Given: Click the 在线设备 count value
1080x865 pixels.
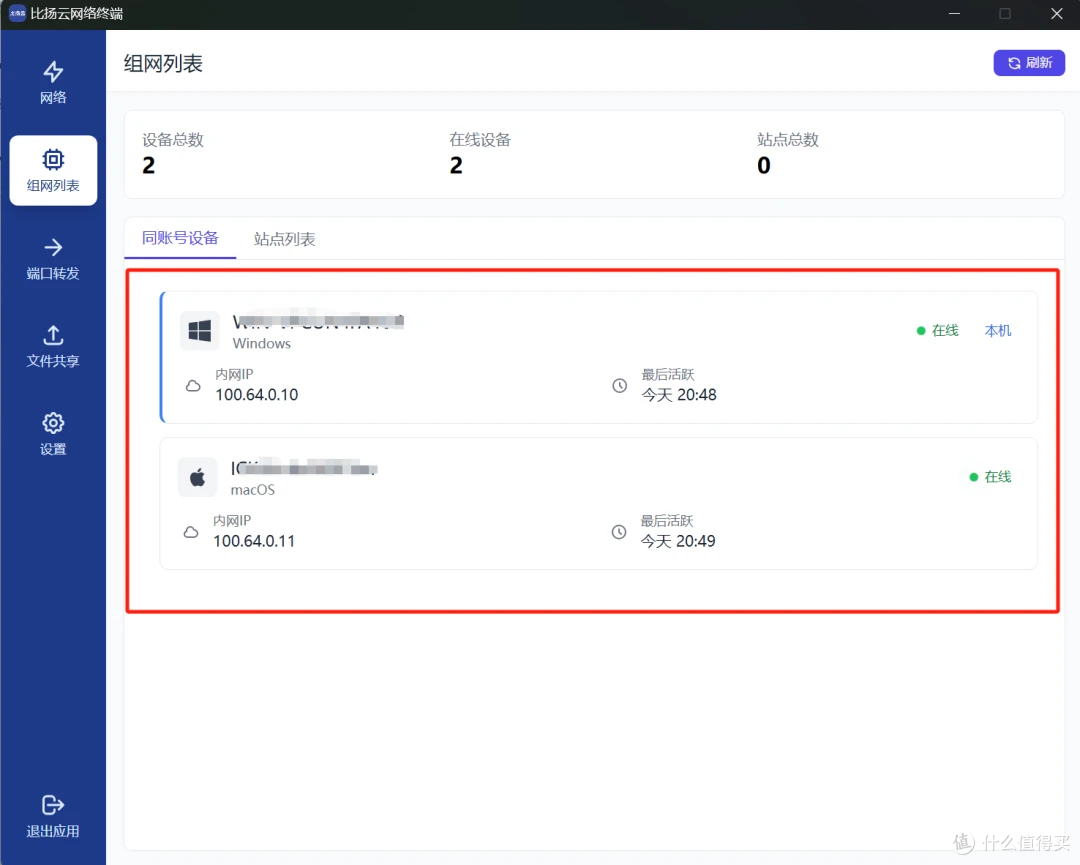Looking at the screenshot, I should click(x=456, y=165).
